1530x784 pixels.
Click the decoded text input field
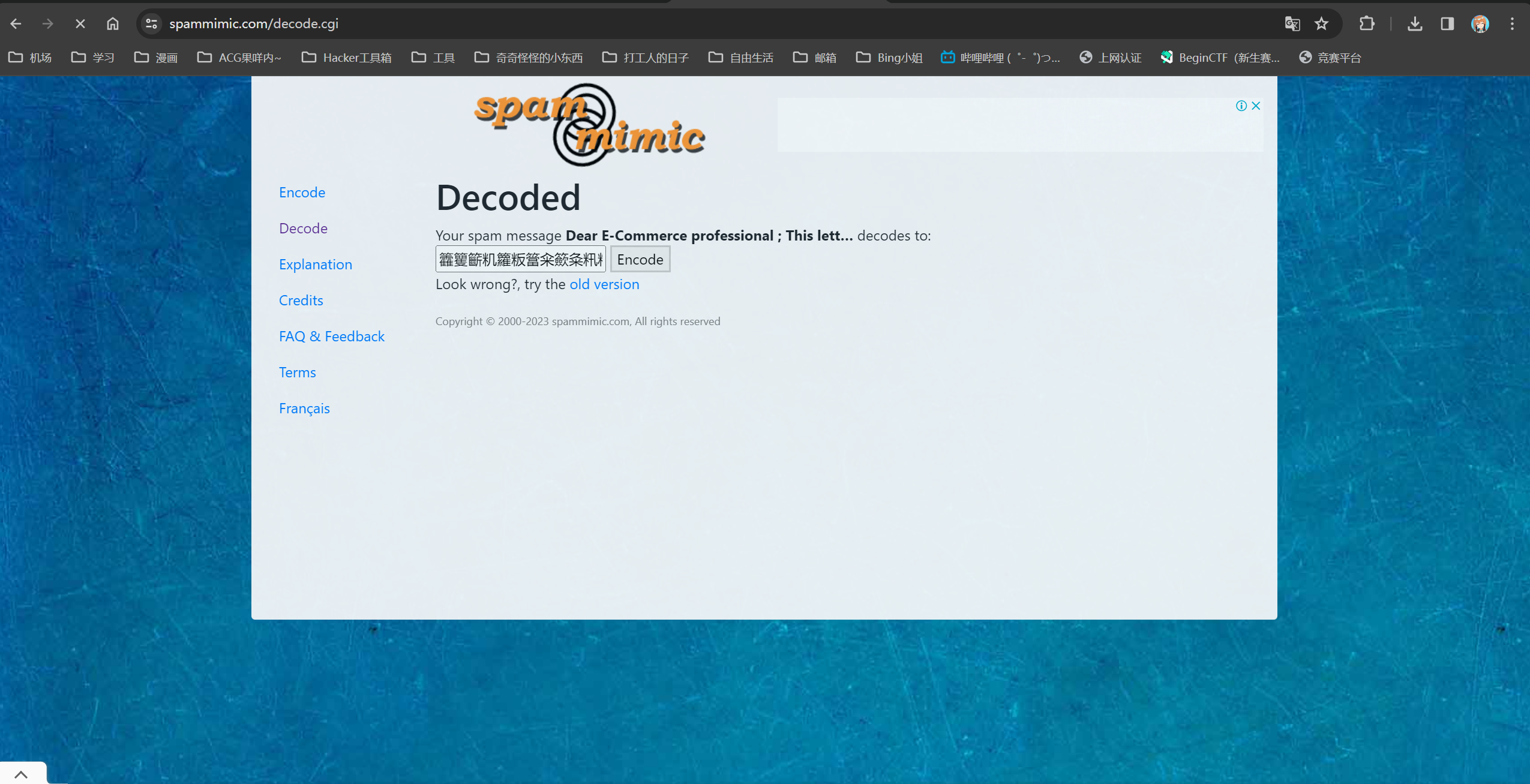(x=520, y=260)
